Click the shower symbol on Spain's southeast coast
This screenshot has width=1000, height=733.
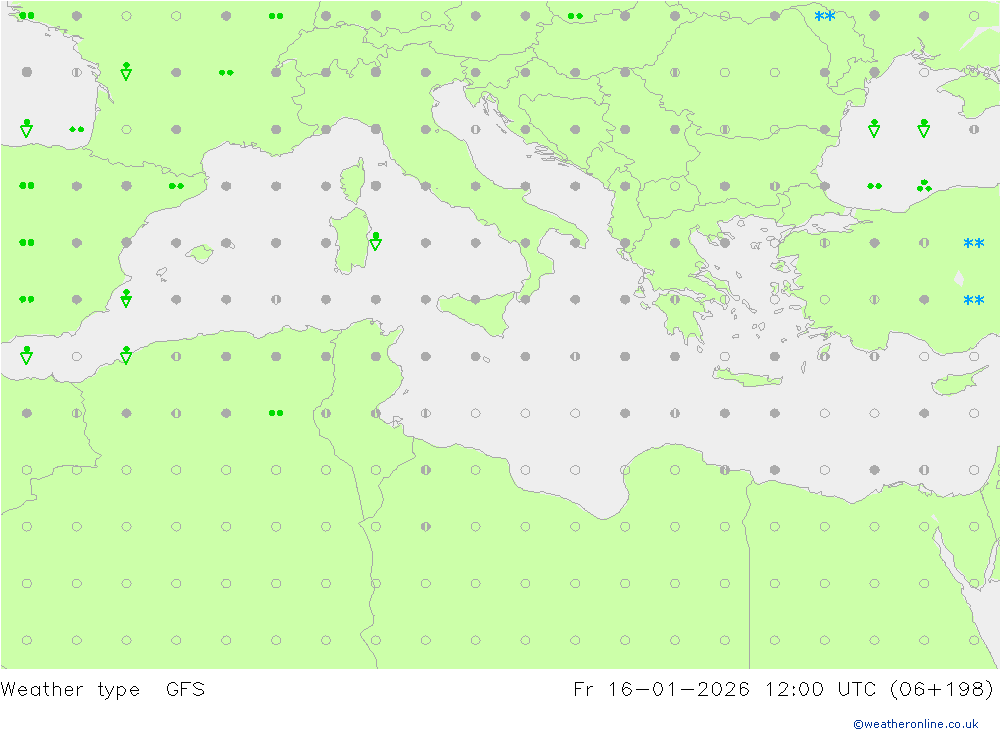click(126, 298)
